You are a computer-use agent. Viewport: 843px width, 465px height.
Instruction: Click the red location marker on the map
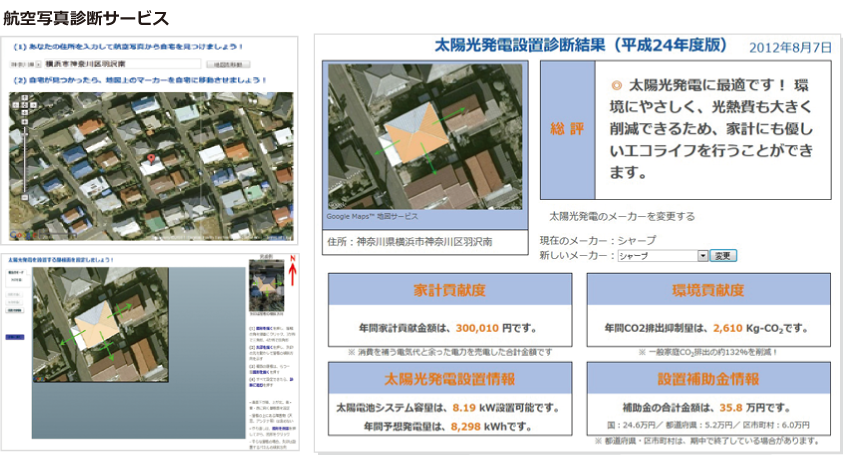pos(152,160)
